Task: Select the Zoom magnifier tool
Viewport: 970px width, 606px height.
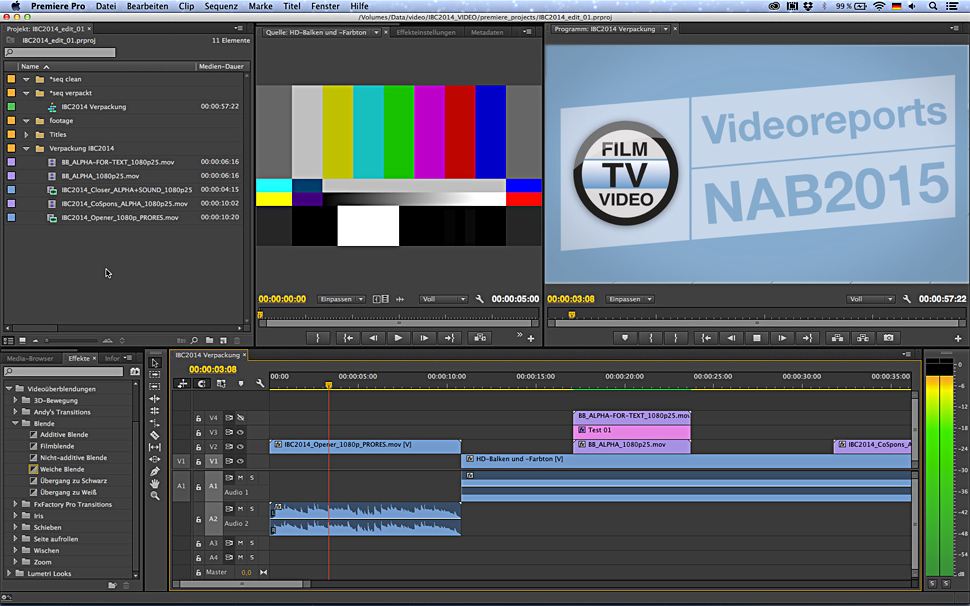Action: pos(155,495)
